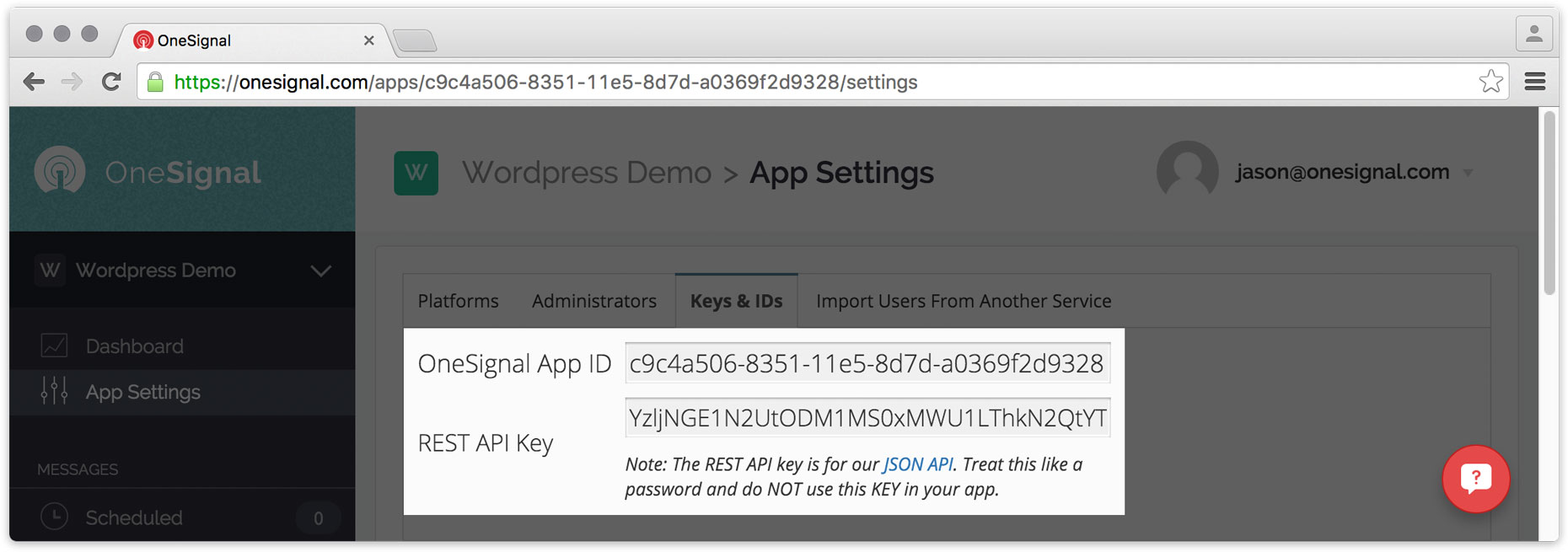Bookmark page with the star icon
The width and height of the screenshot is (1568, 552).
pos(1490,82)
